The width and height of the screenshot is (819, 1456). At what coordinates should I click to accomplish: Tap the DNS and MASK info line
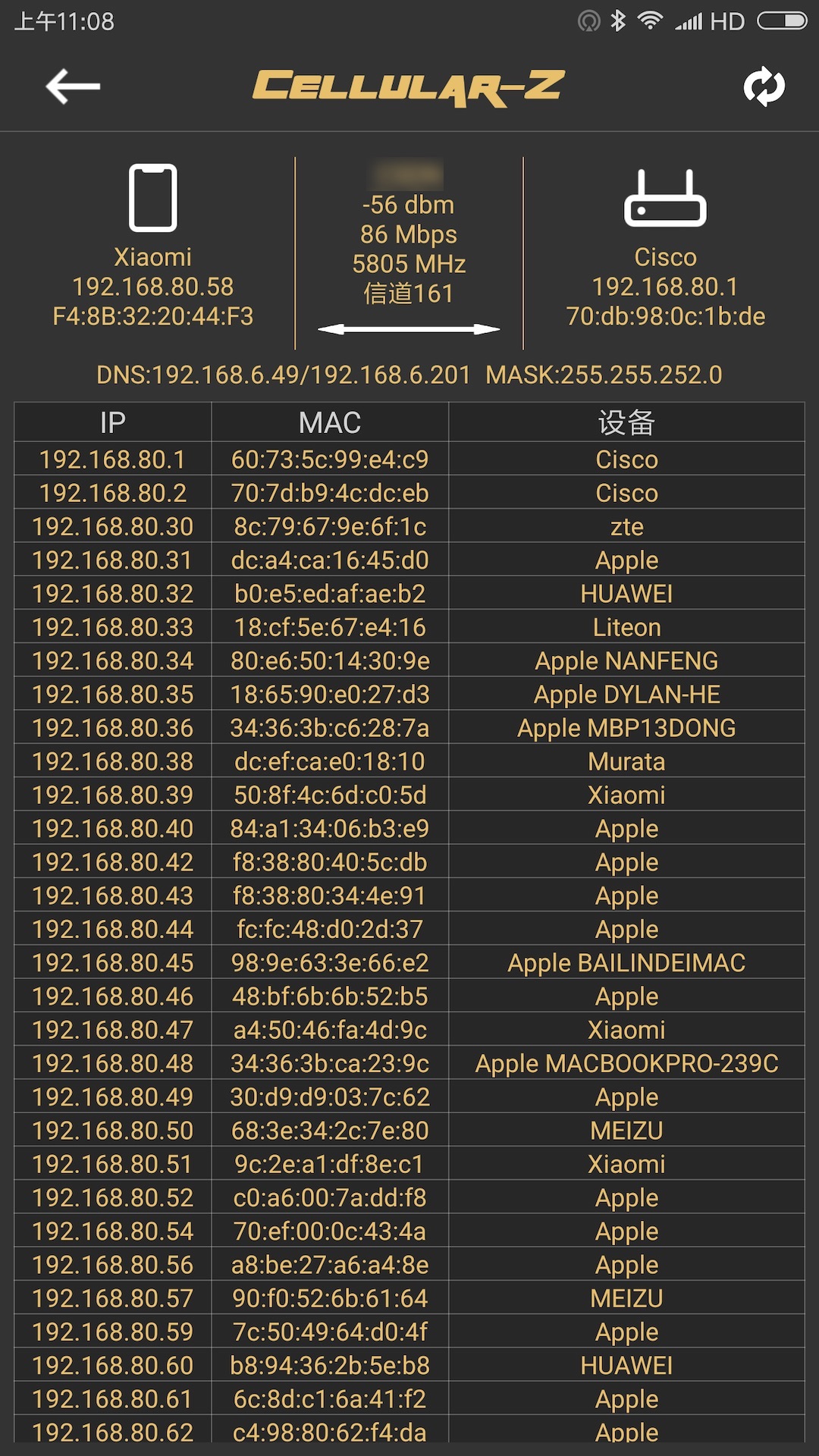[x=409, y=375]
